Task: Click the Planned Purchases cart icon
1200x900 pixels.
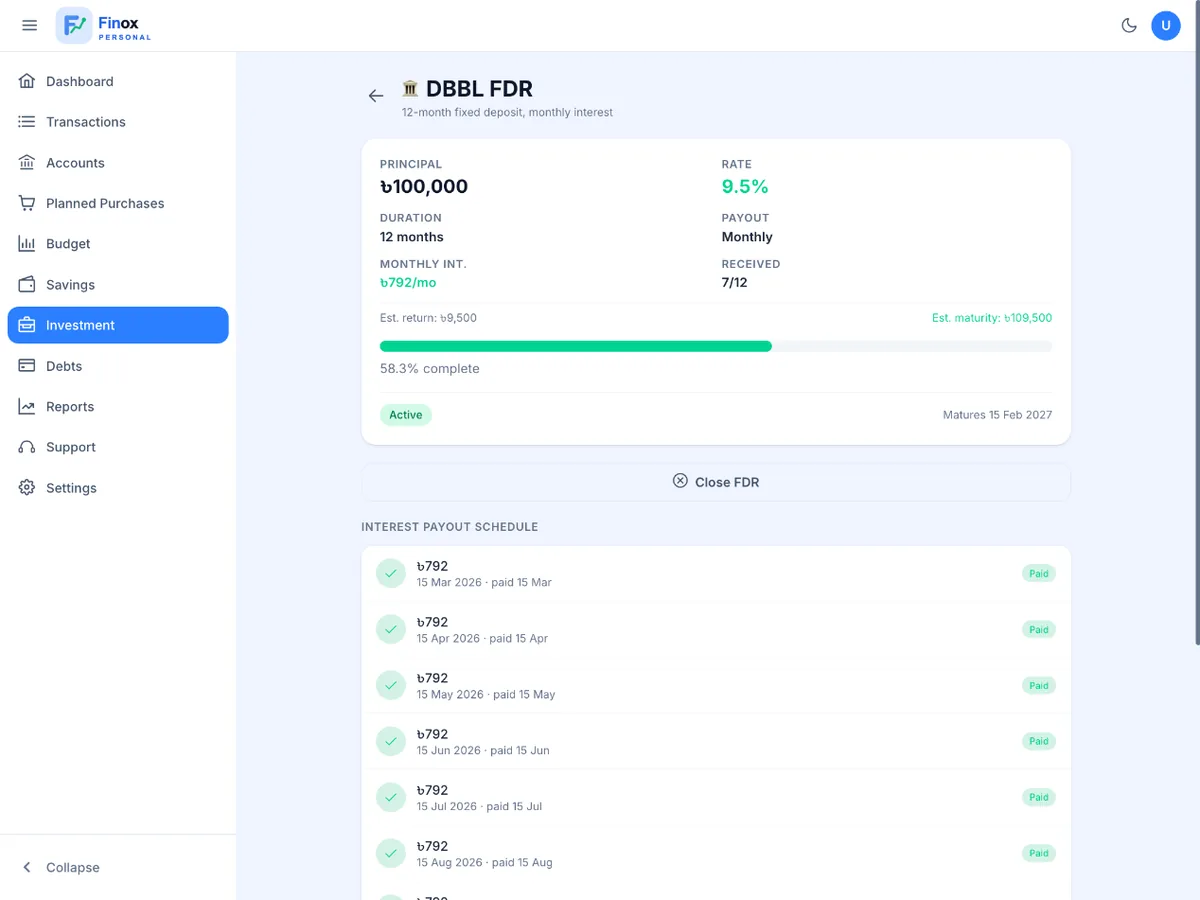Action: [x=27, y=203]
